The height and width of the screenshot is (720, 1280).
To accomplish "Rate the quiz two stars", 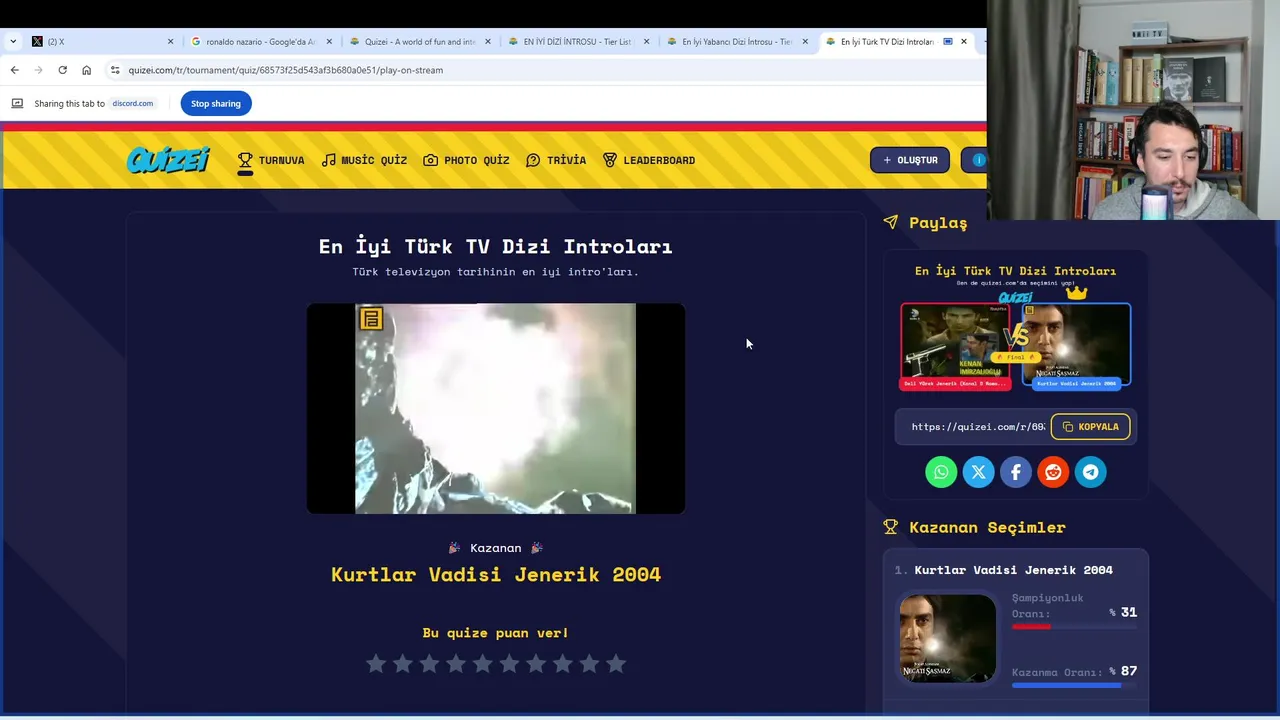I will (403, 664).
